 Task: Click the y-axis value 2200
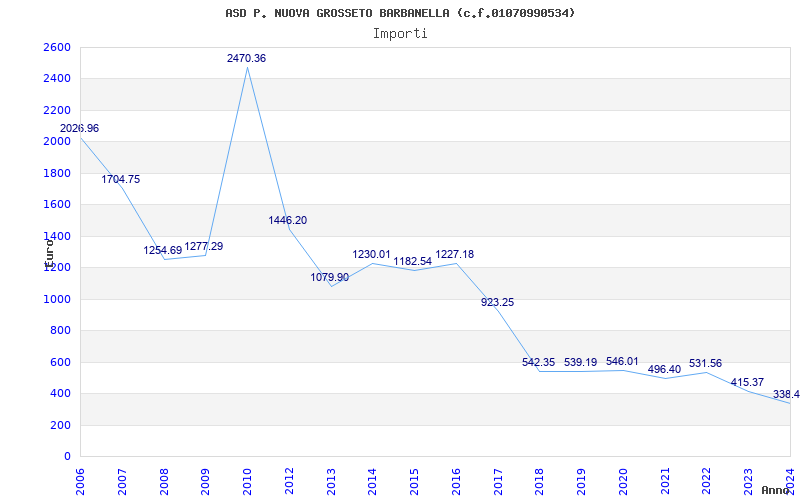(x=57, y=110)
